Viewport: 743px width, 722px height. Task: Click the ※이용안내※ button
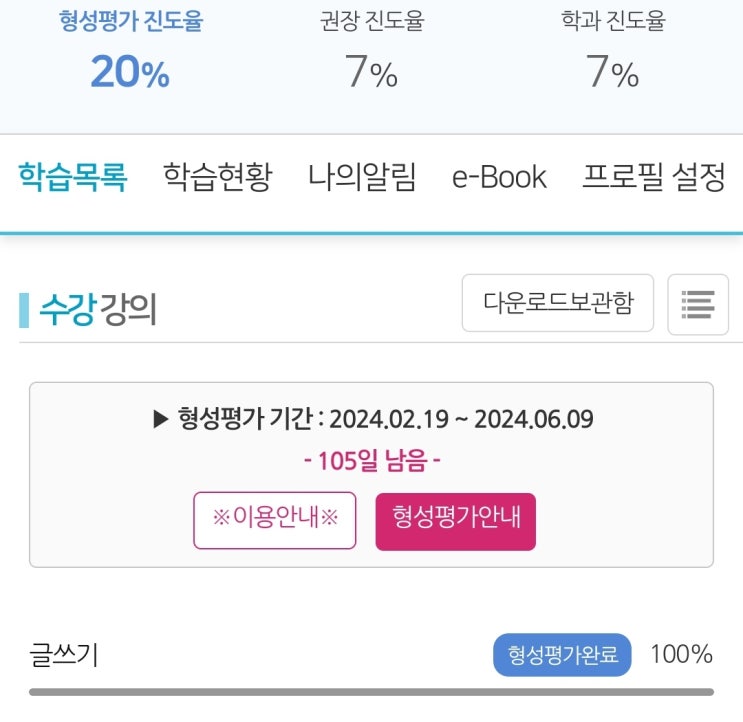[x=275, y=520]
